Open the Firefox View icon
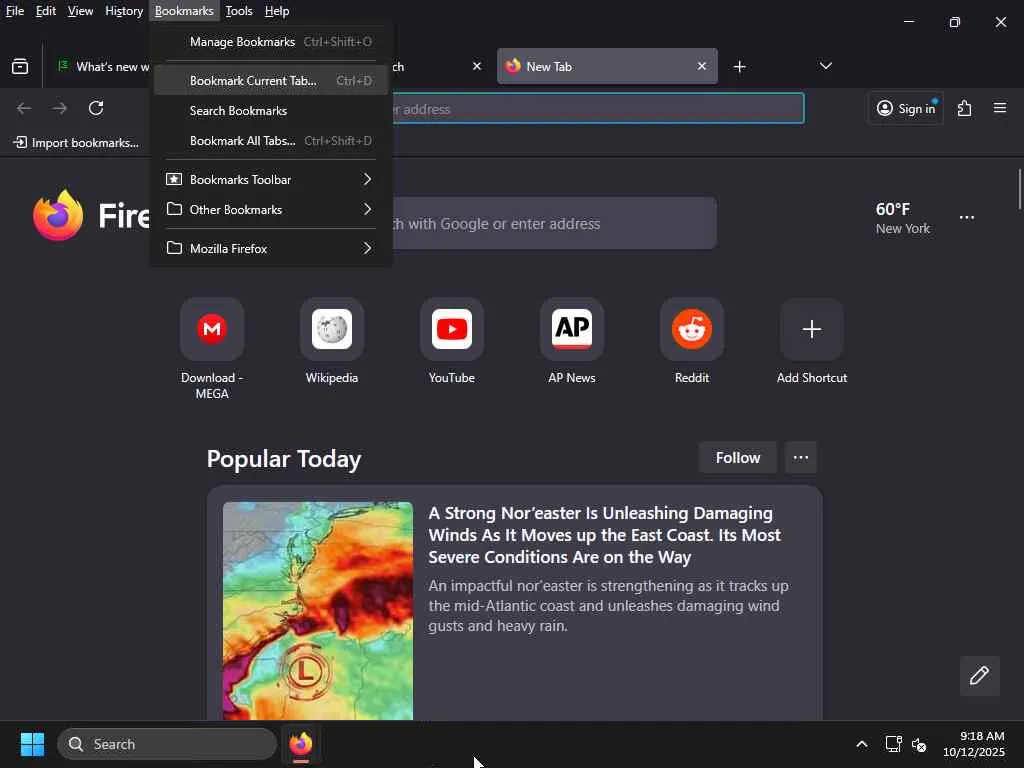Viewport: 1024px width, 768px height. point(20,67)
